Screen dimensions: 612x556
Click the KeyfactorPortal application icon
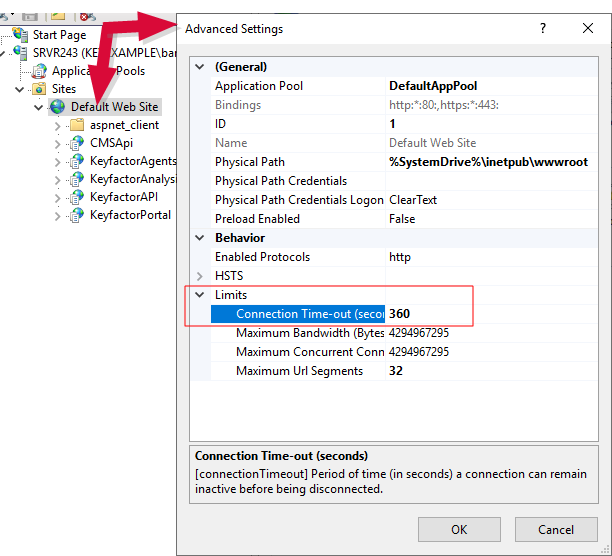tap(77, 215)
